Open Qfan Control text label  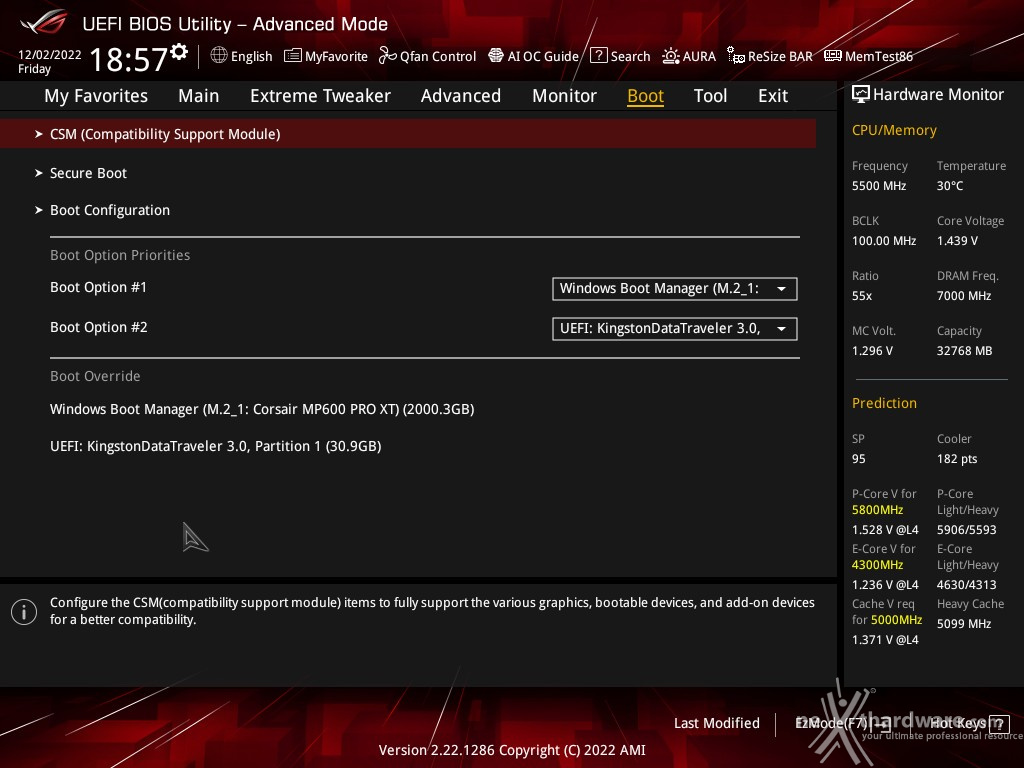(438, 57)
